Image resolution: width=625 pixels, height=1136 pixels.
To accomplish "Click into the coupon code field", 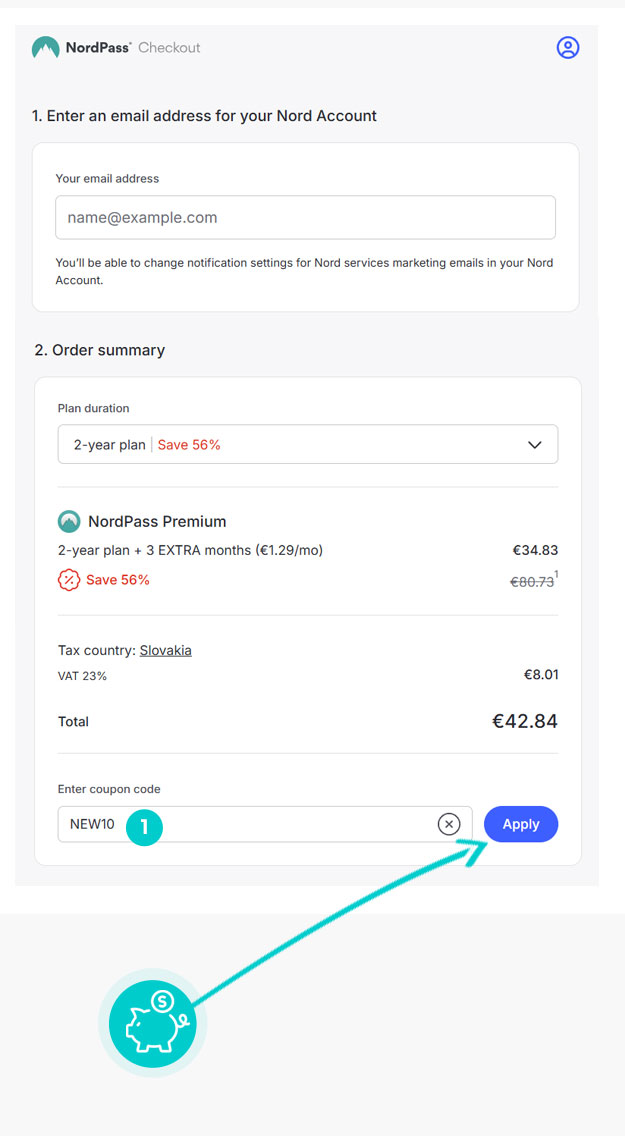I will coord(280,824).
